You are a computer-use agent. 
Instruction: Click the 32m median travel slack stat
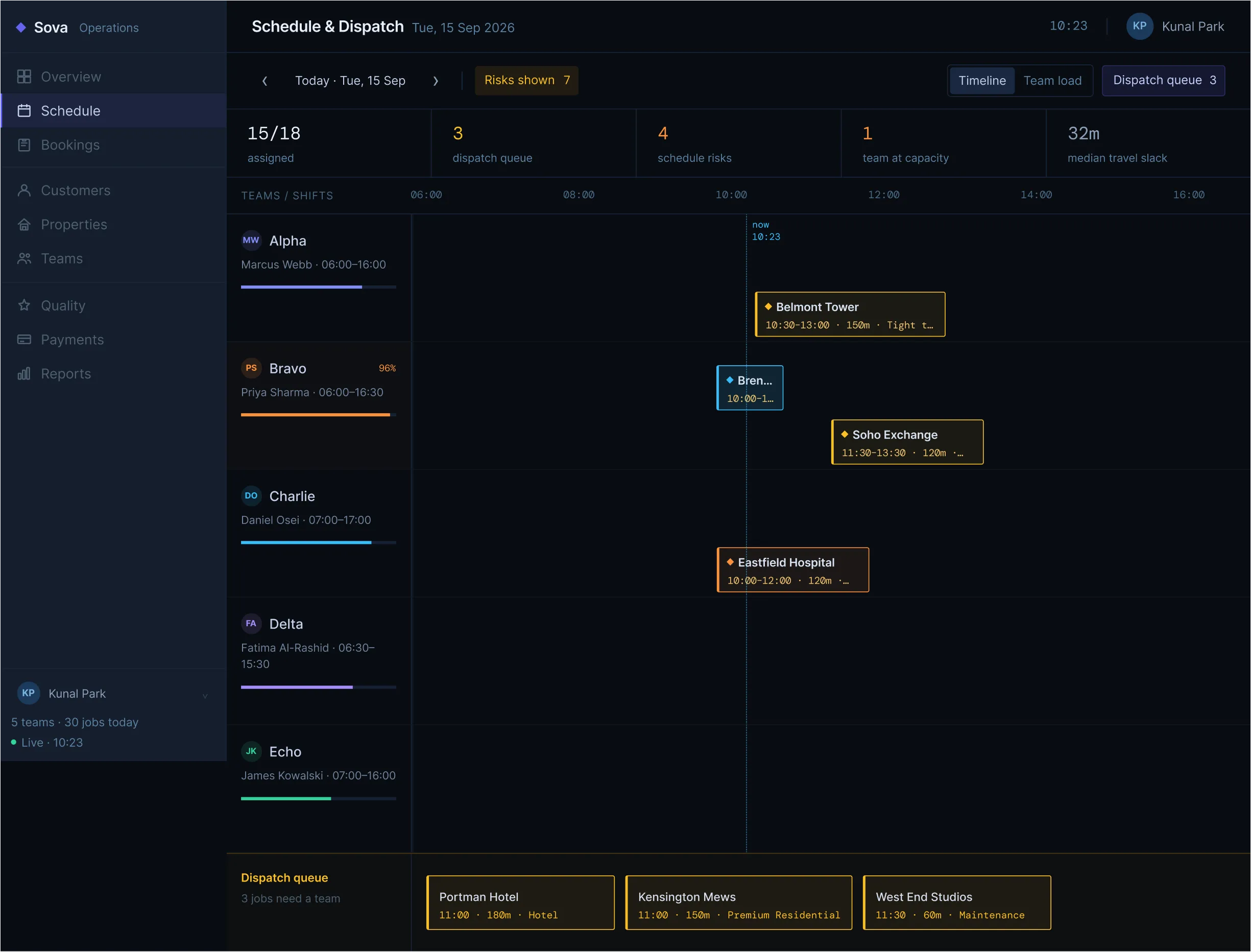click(x=1148, y=144)
